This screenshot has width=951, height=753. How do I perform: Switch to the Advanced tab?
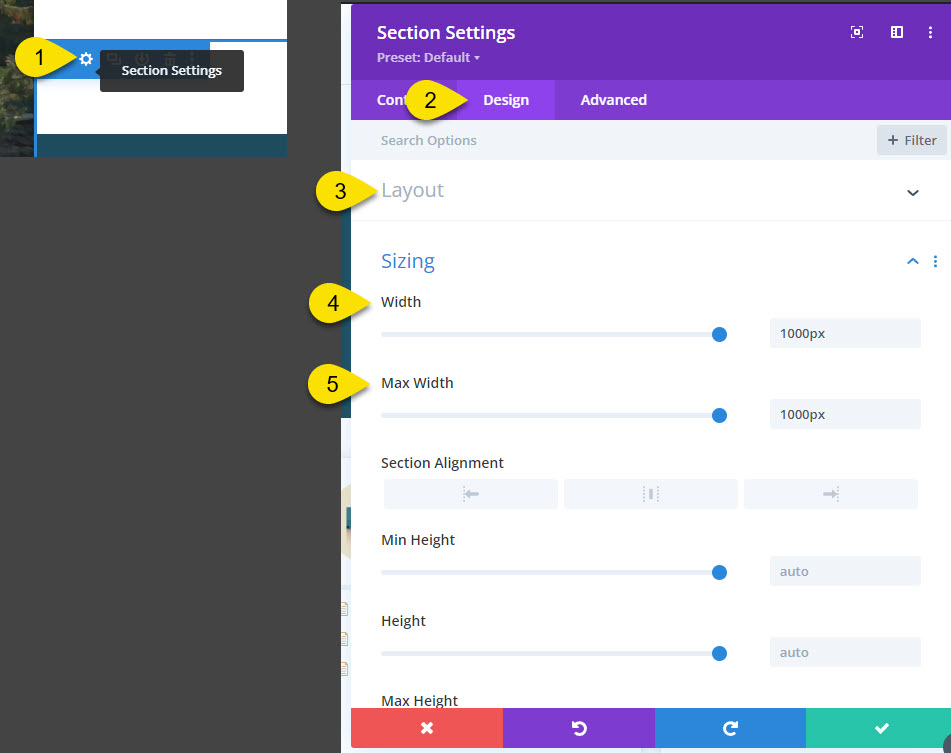pos(613,100)
